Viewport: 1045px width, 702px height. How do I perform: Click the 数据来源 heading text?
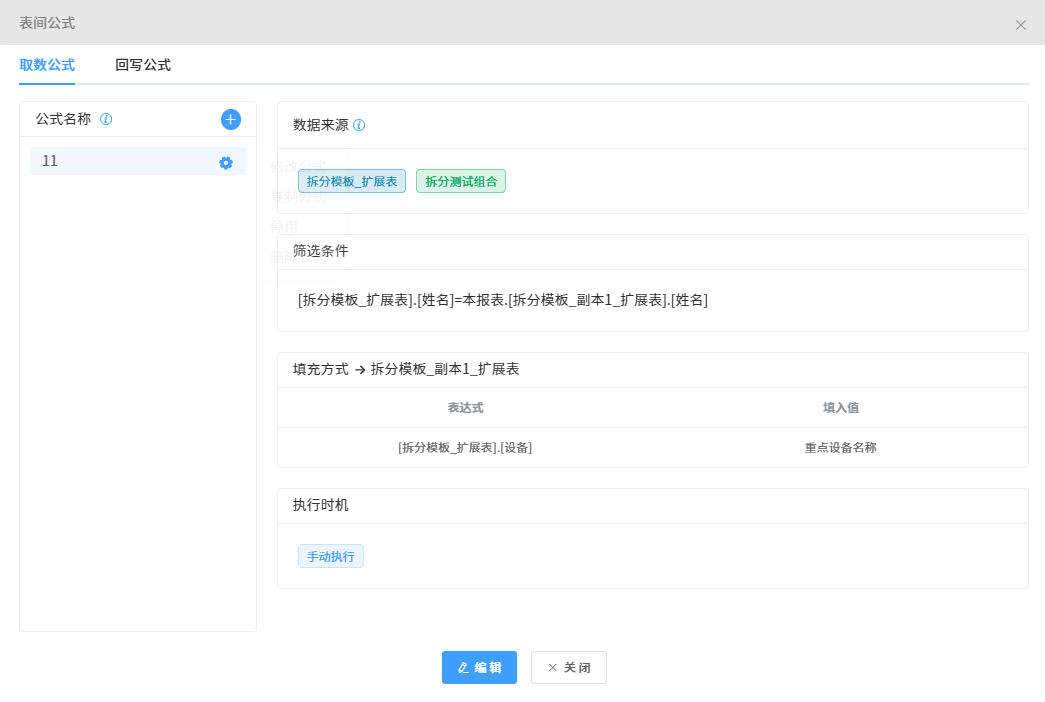click(321, 125)
